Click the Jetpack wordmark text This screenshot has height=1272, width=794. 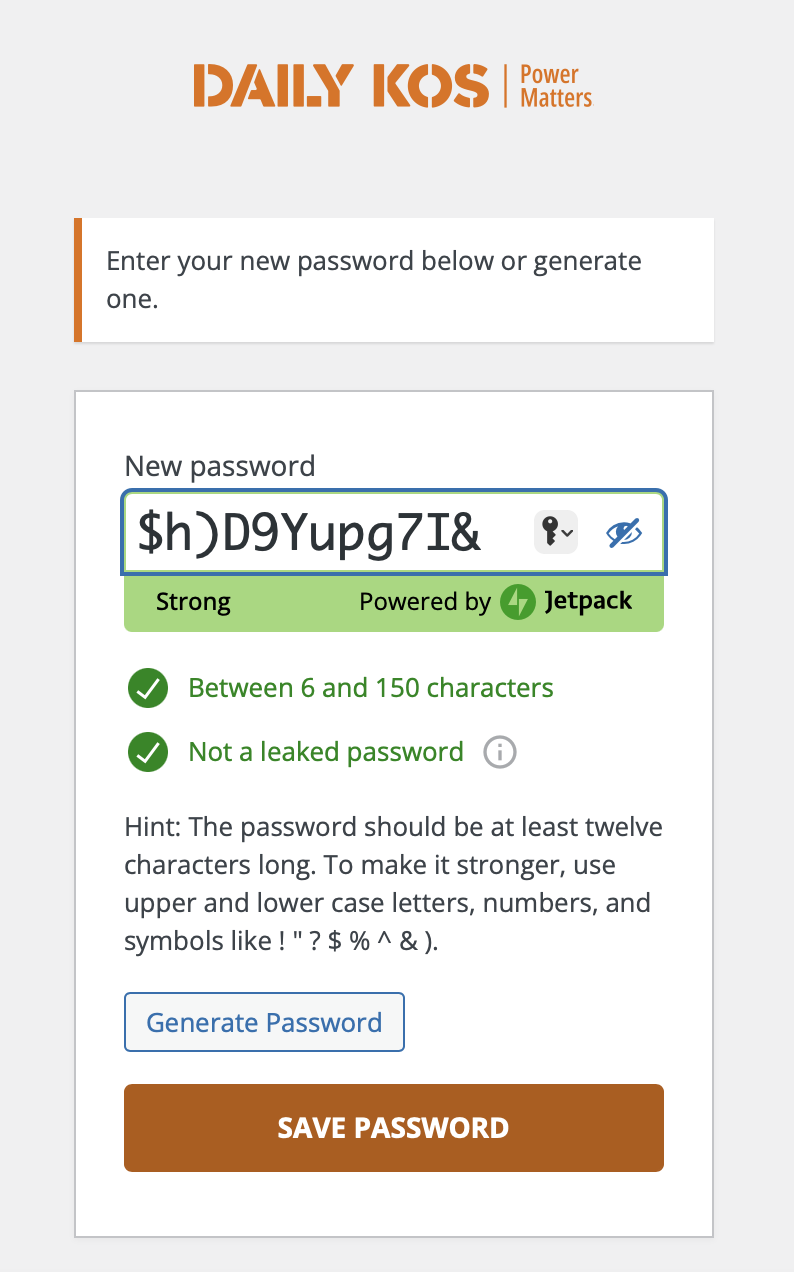click(589, 601)
